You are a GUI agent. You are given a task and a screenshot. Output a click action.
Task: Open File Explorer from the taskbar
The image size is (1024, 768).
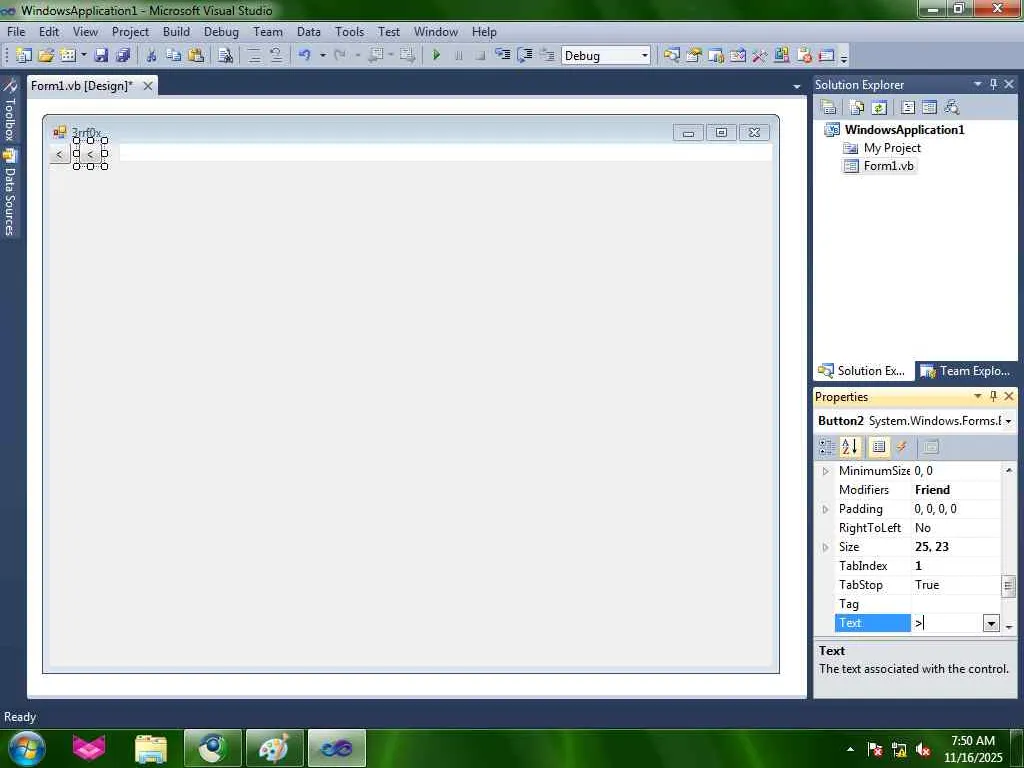[151, 748]
